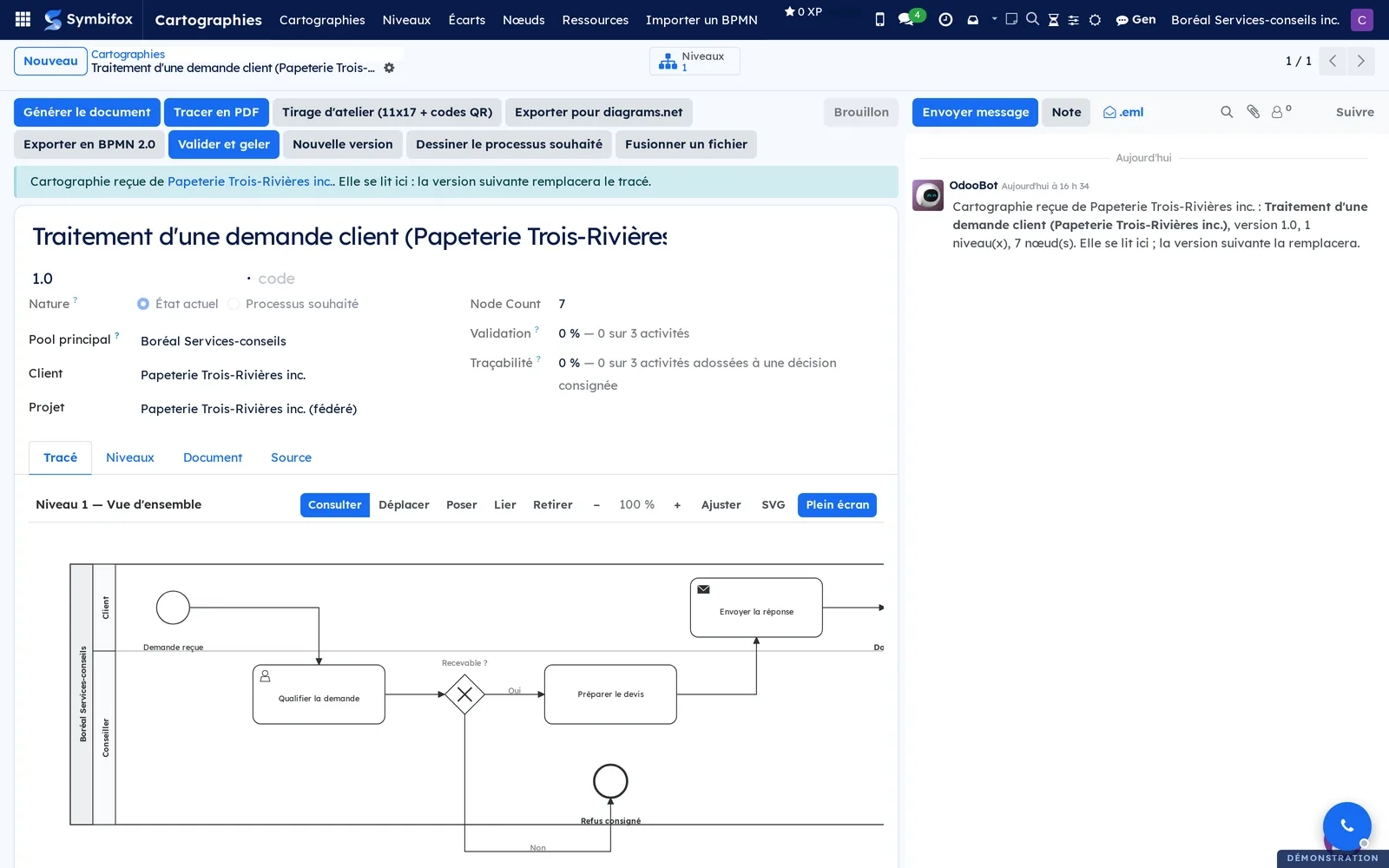Go to previous record arrow

[x=1332, y=61]
